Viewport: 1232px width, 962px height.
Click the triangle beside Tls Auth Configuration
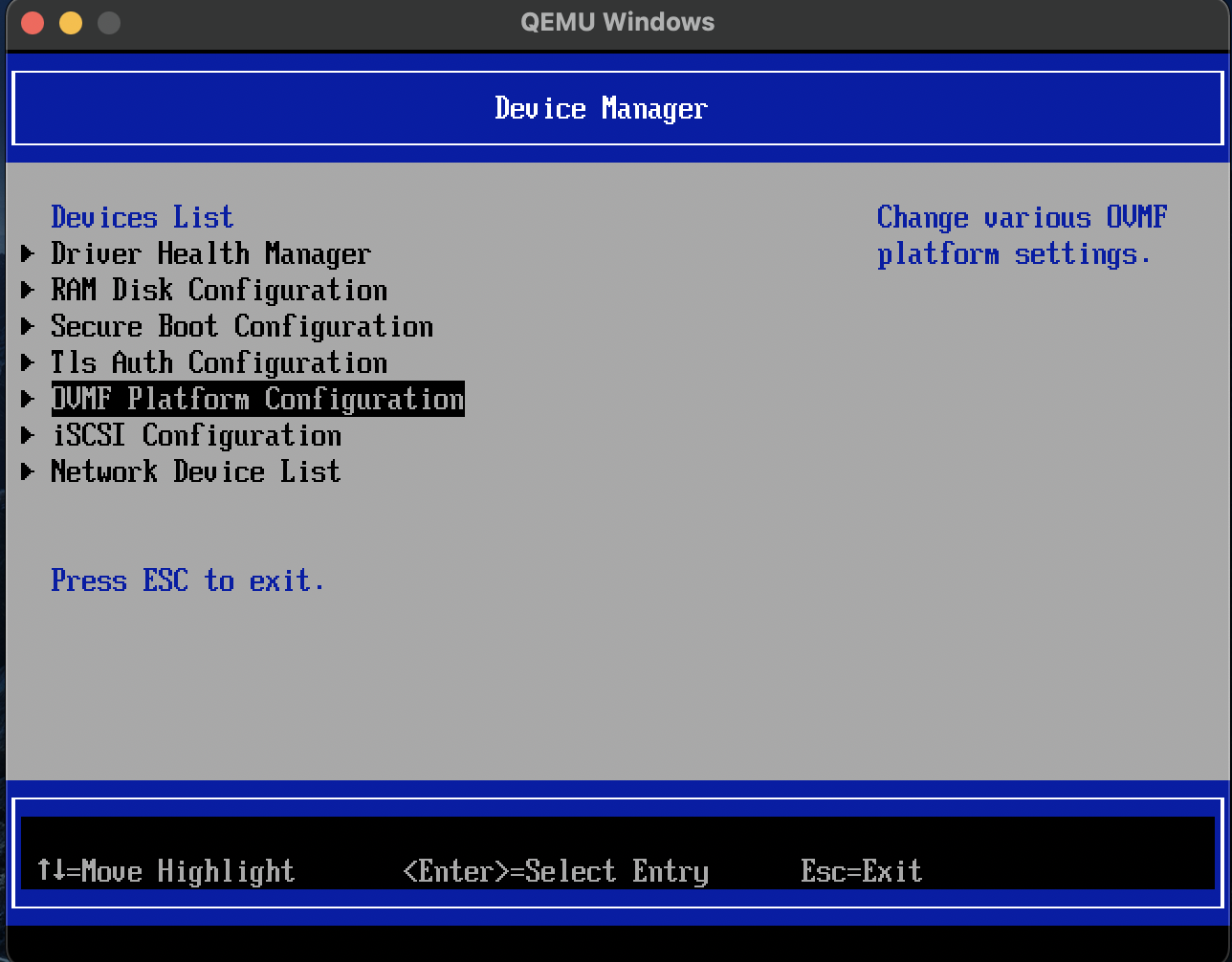click(29, 362)
